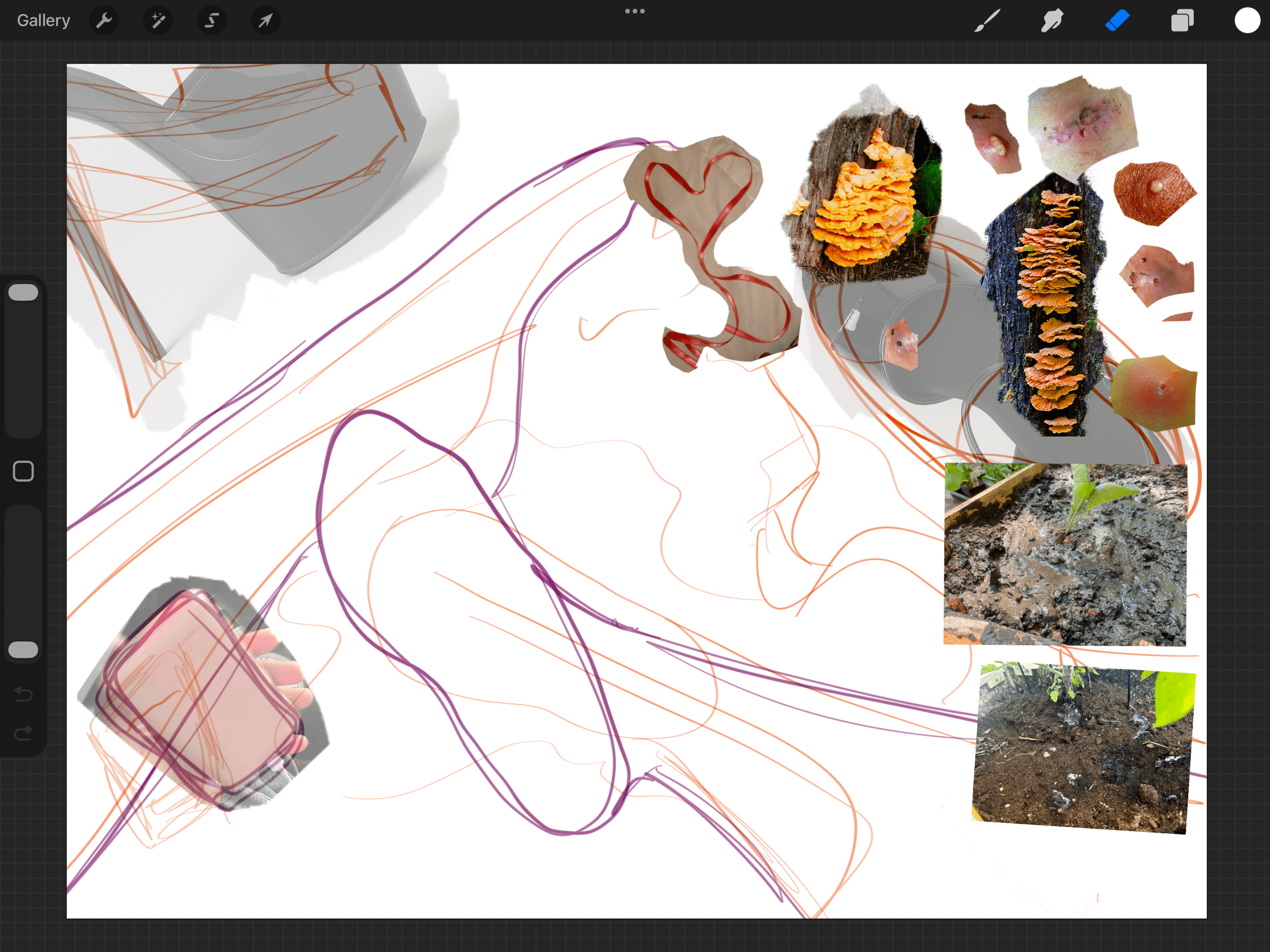
Task: Redo the undone stroke
Action: pos(22,733)
